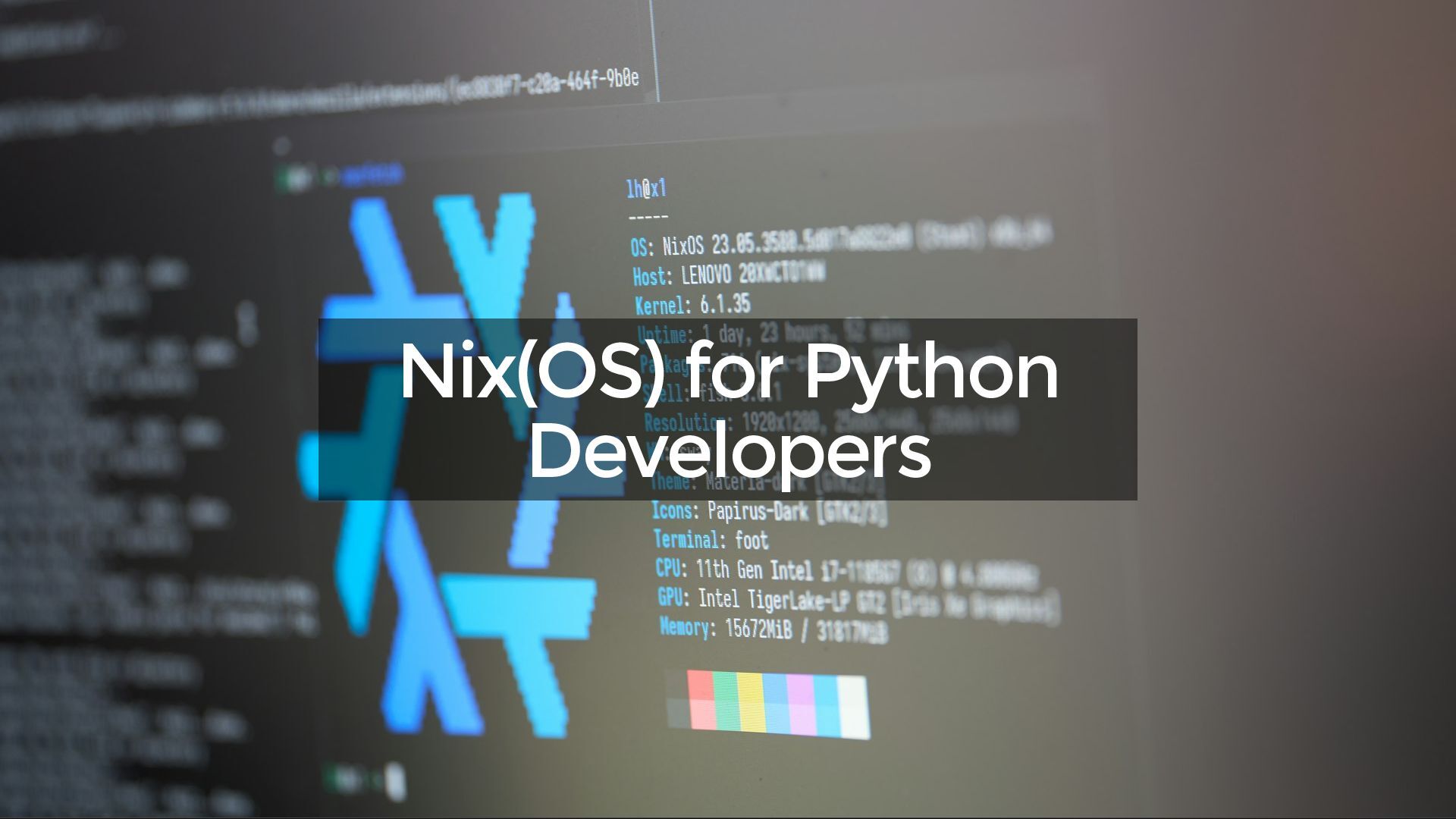
Task: Click the white terminal color block
Action: click(854, 708)
